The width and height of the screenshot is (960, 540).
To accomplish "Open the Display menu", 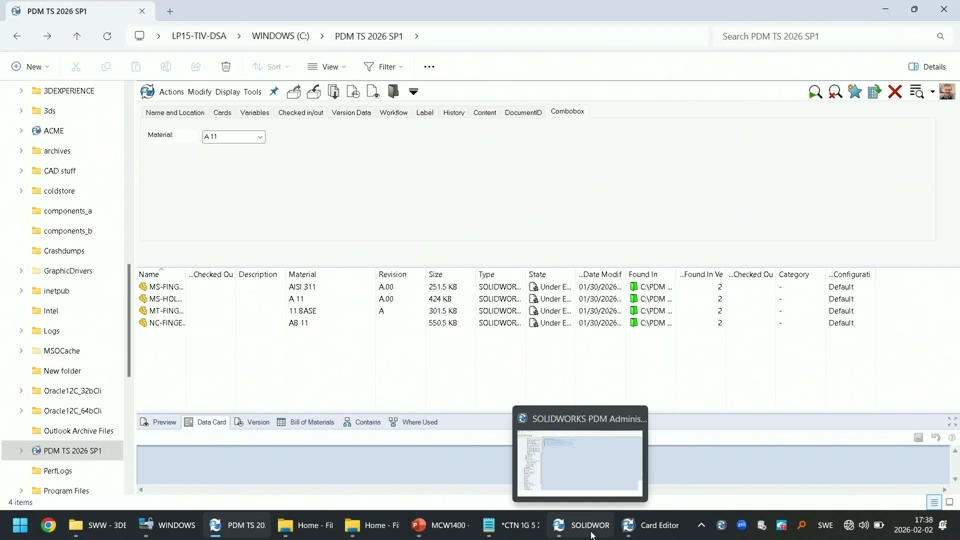I will (228, 92).
